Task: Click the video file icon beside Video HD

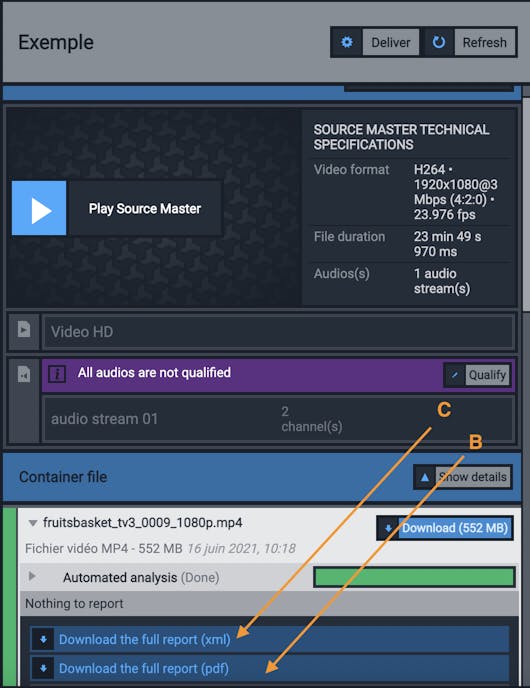Action: (24, 331)
